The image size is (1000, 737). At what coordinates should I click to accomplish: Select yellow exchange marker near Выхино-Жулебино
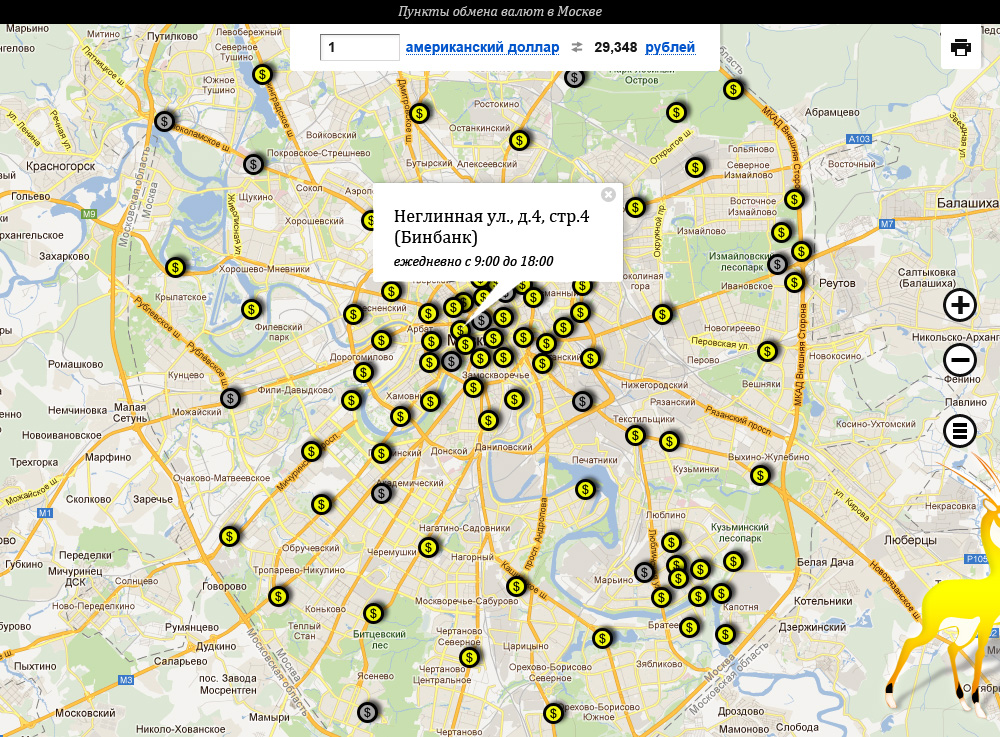click(x=761, y=475)
